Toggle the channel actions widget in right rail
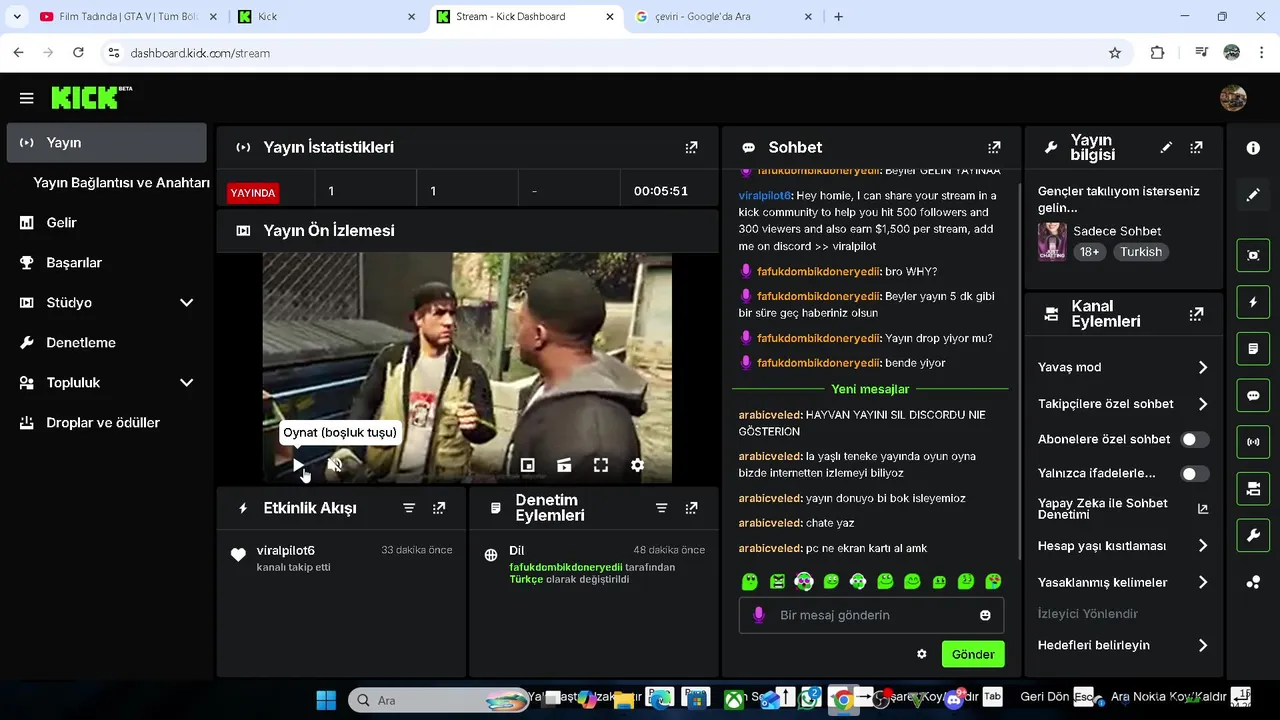1280x720 pixels. pos(1253,489)
